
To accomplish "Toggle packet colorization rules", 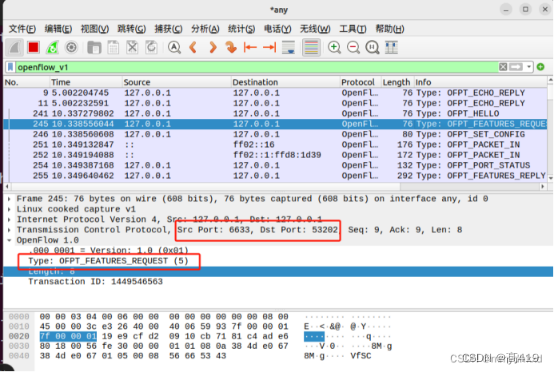I will 311,47.
